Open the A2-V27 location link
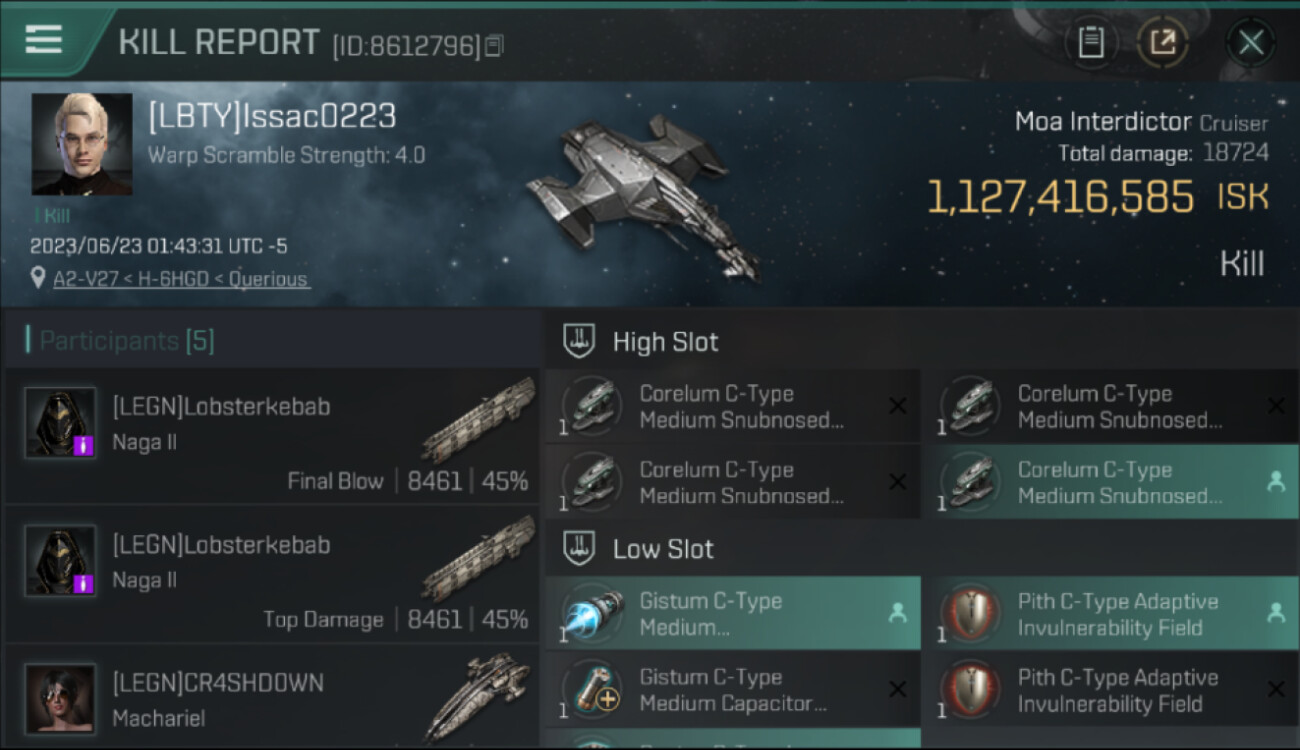This screenshot has height=750, width=1300. tap(180, 279)
